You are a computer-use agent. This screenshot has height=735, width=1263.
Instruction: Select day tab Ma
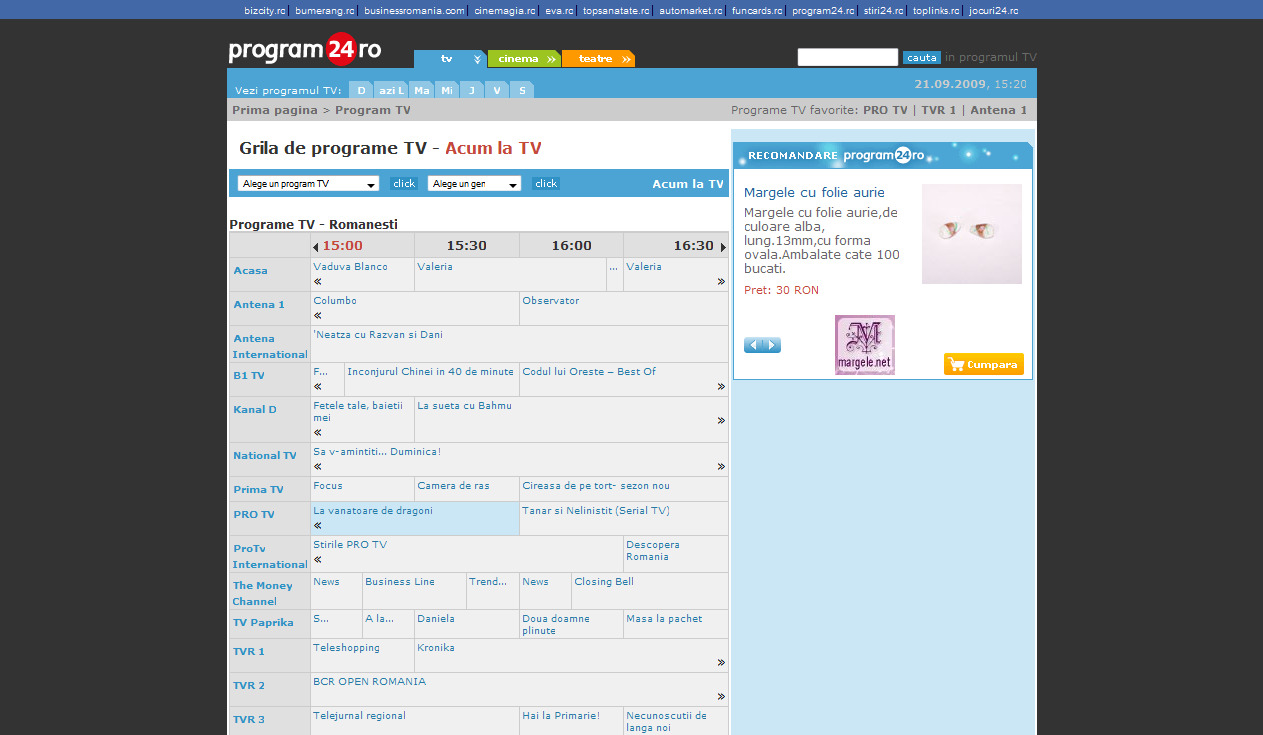point(422,90)
